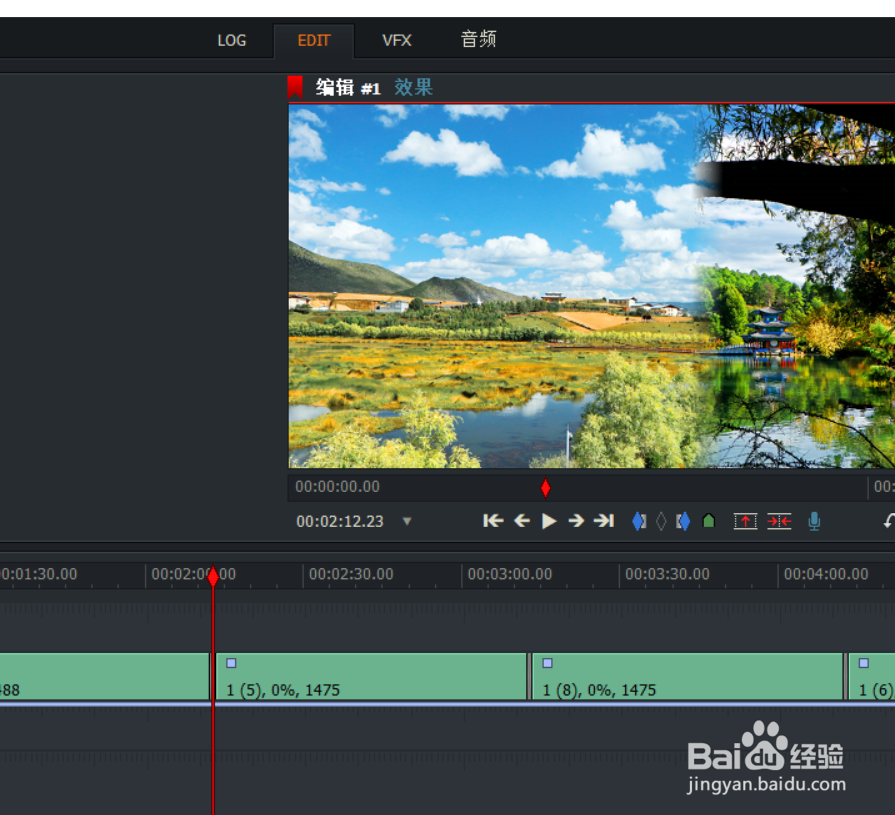Click the microphone voiceover recording icon
895x815 pixels.
click(814, 520)
